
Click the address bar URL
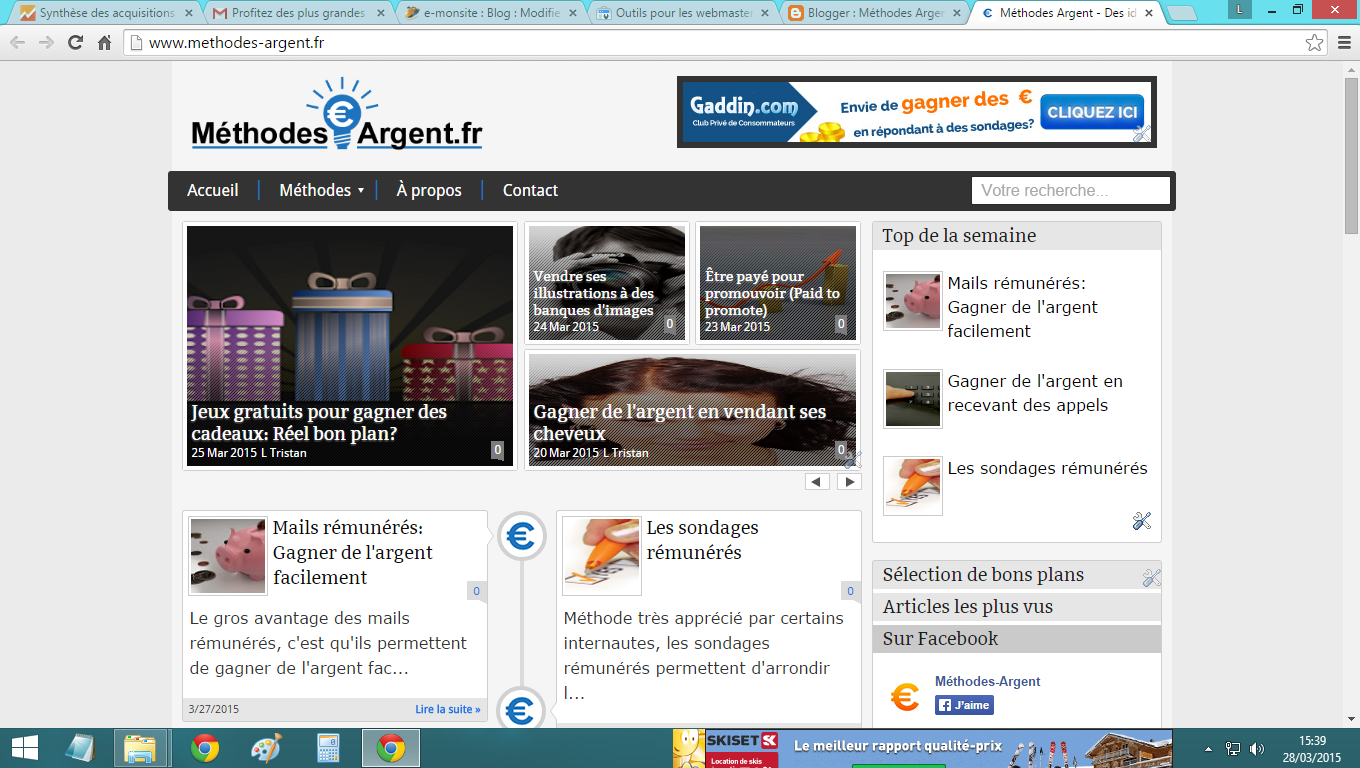(x=236, y=43)
